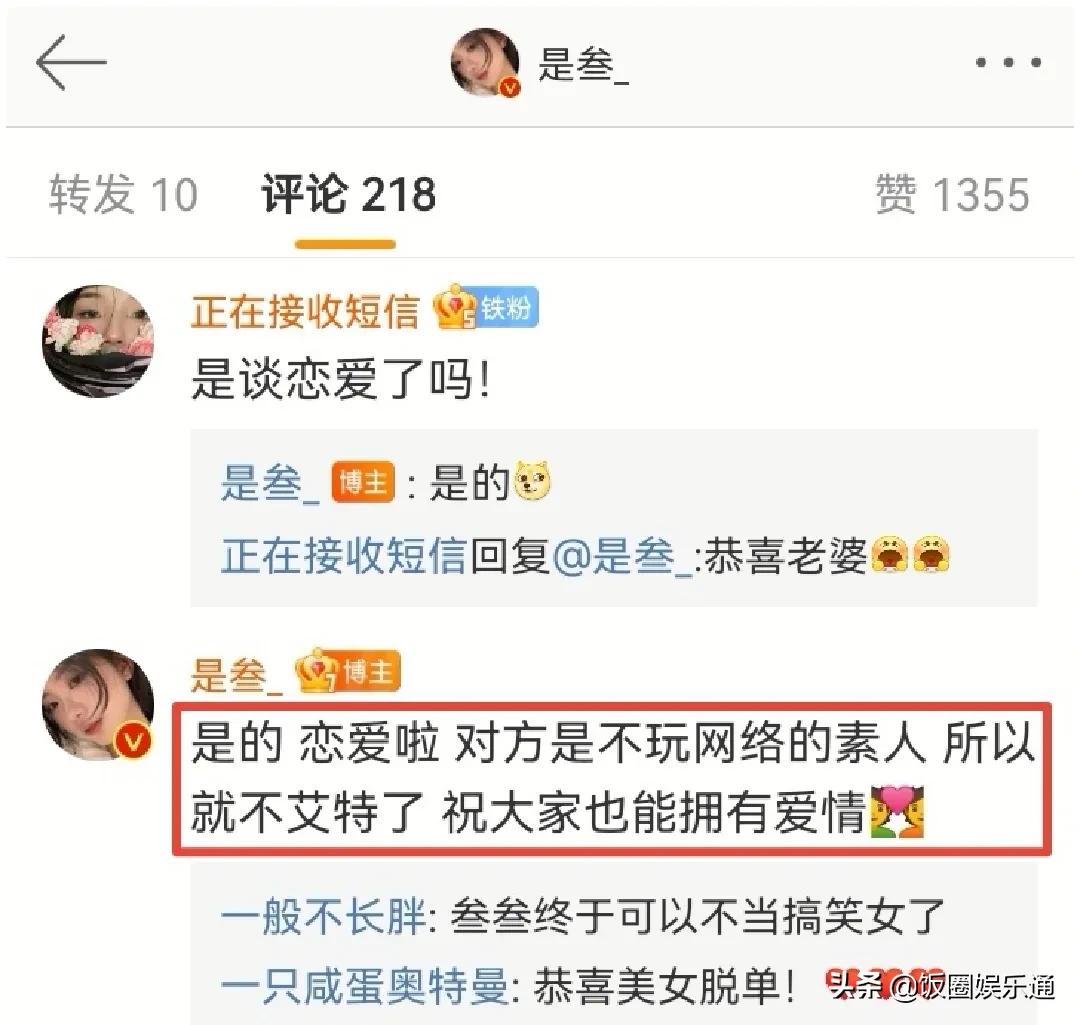Click the @是叁_ mention link
The image size is (1080, 1025).
[x=623, y=556]
